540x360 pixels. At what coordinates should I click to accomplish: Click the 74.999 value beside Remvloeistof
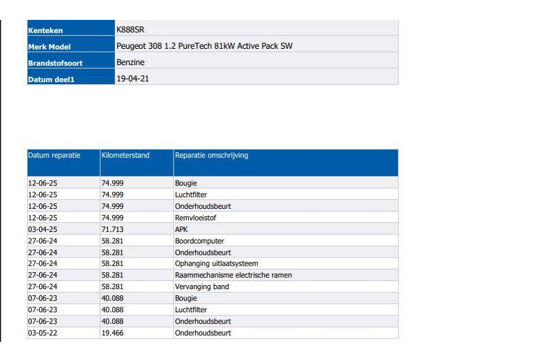[112, 218]
